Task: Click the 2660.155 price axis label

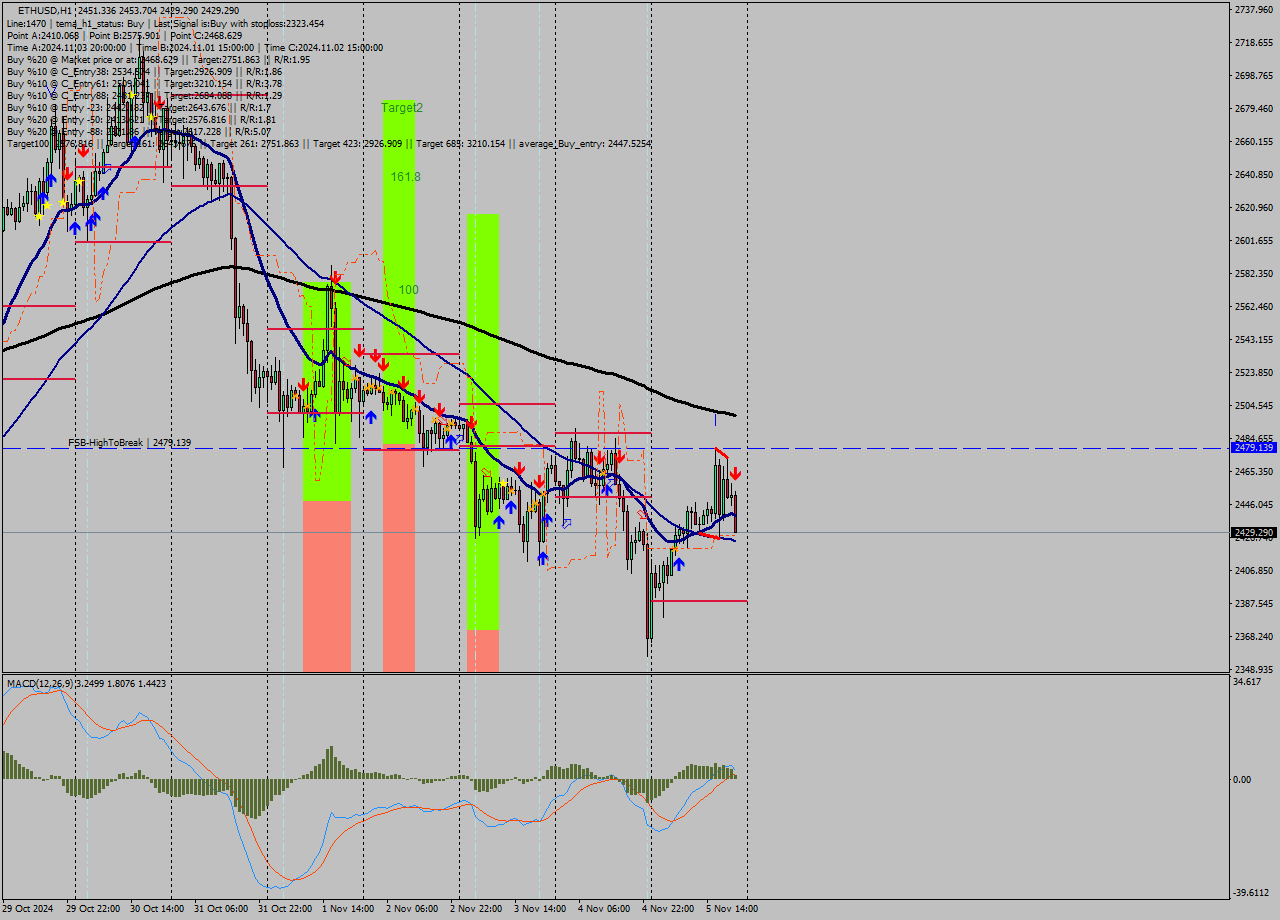Action: [x=1253, y=141]
